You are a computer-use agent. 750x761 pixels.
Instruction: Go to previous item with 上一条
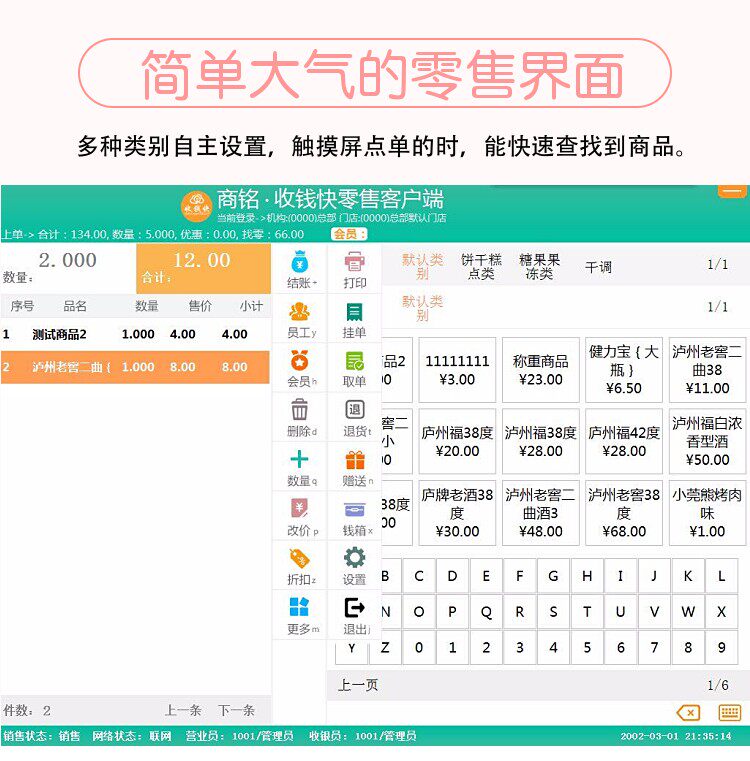[x=183, y=711]
